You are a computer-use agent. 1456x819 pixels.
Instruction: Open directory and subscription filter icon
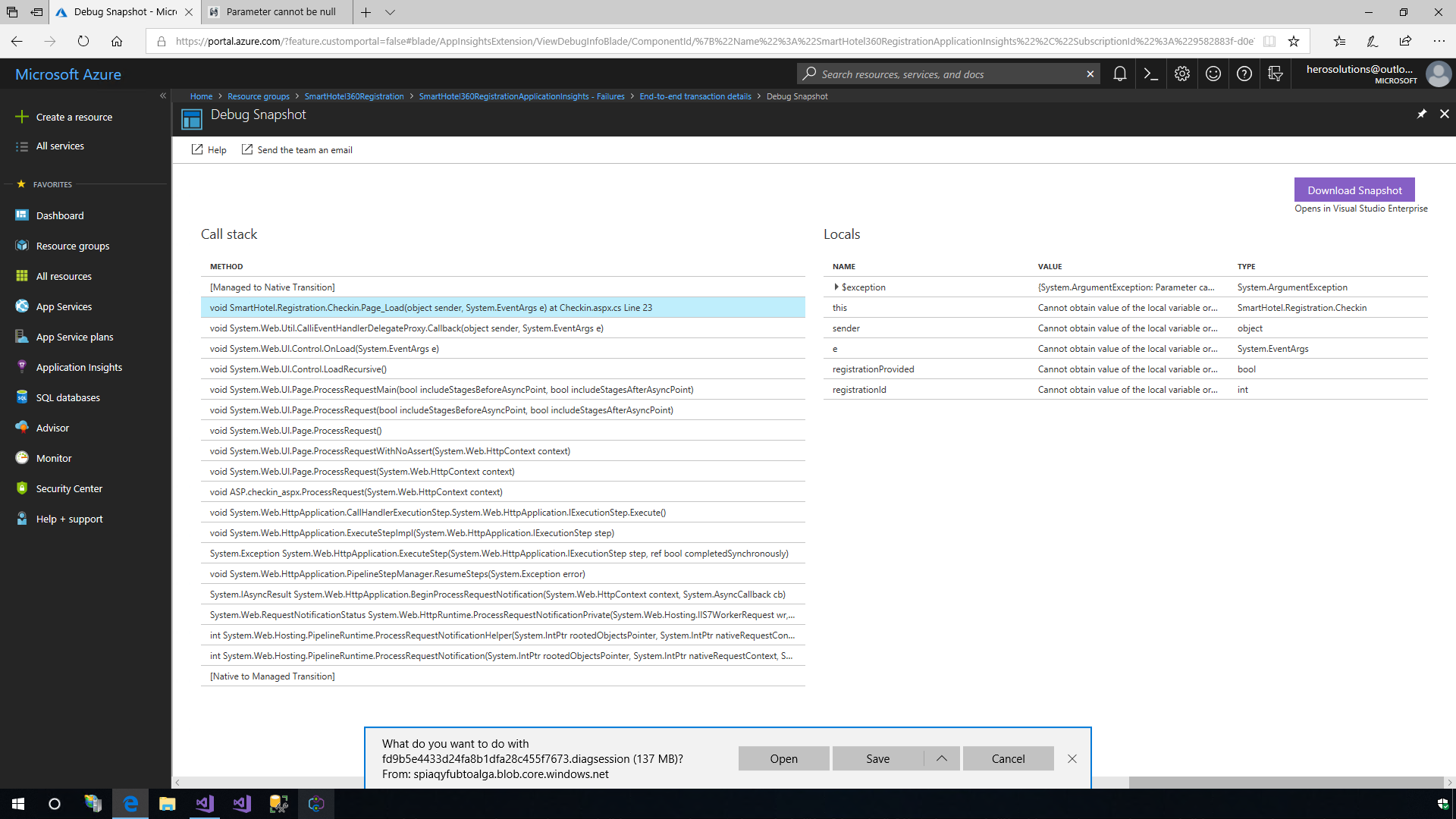click(x=1275, y=74)
